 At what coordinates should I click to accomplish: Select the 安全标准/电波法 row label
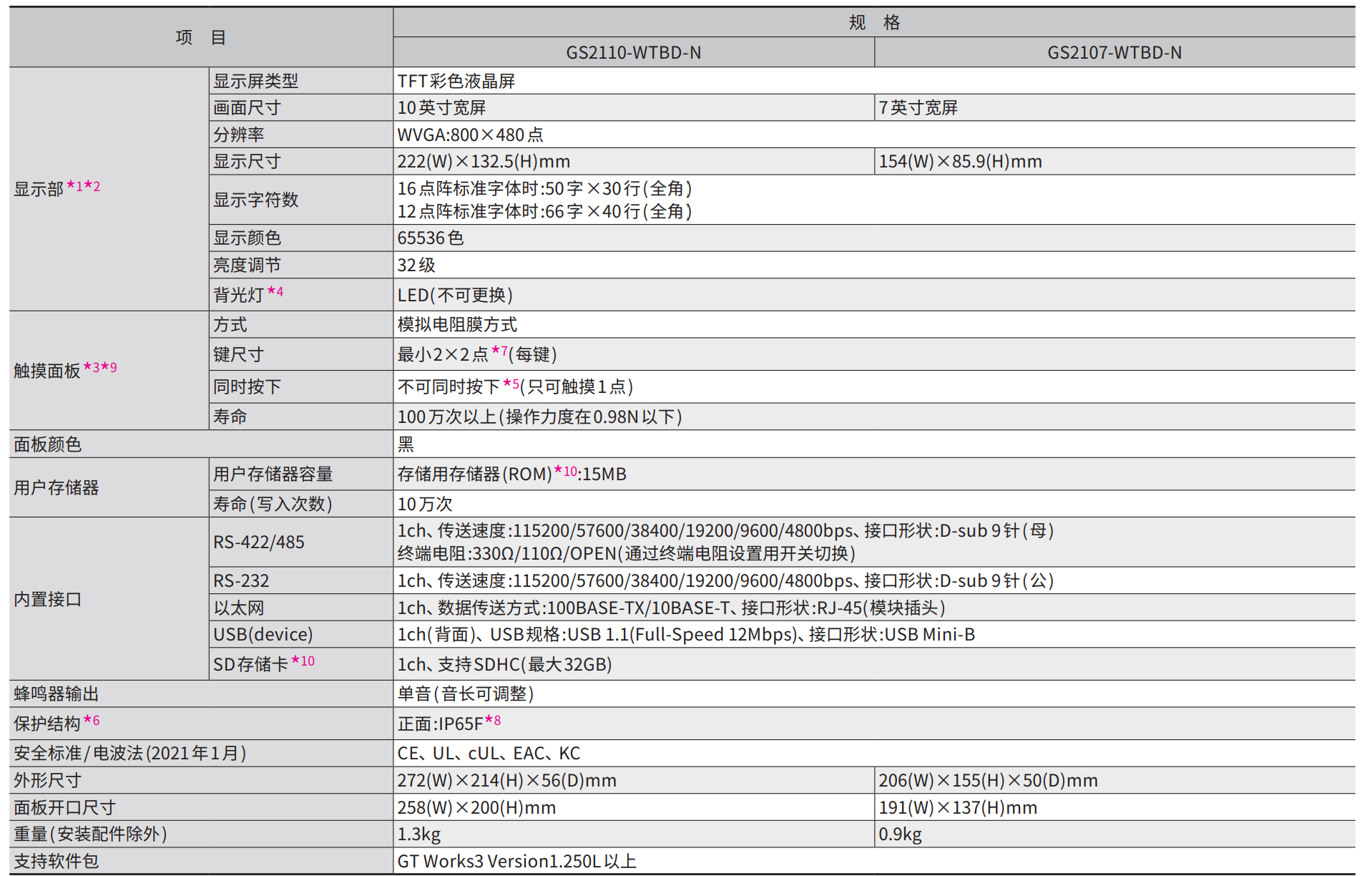(129, 753)
